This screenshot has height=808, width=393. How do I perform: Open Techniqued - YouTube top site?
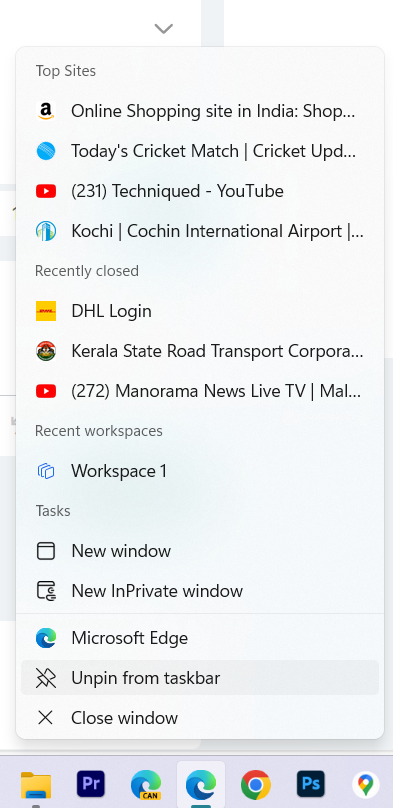(200, 191)
